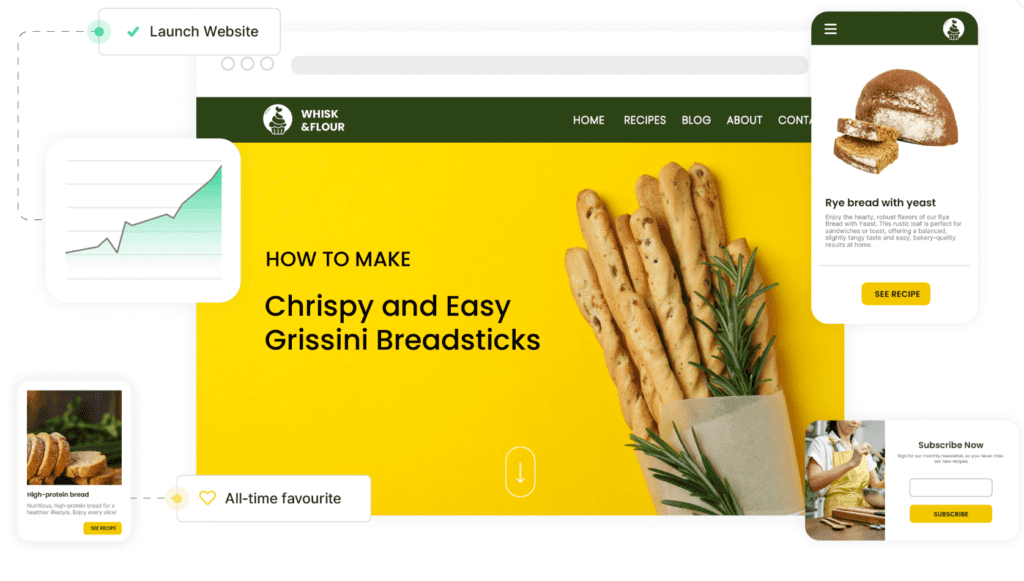1024x581 pixels.
Task: Open the mobile hamburger menu
Action: coord(830,29)
